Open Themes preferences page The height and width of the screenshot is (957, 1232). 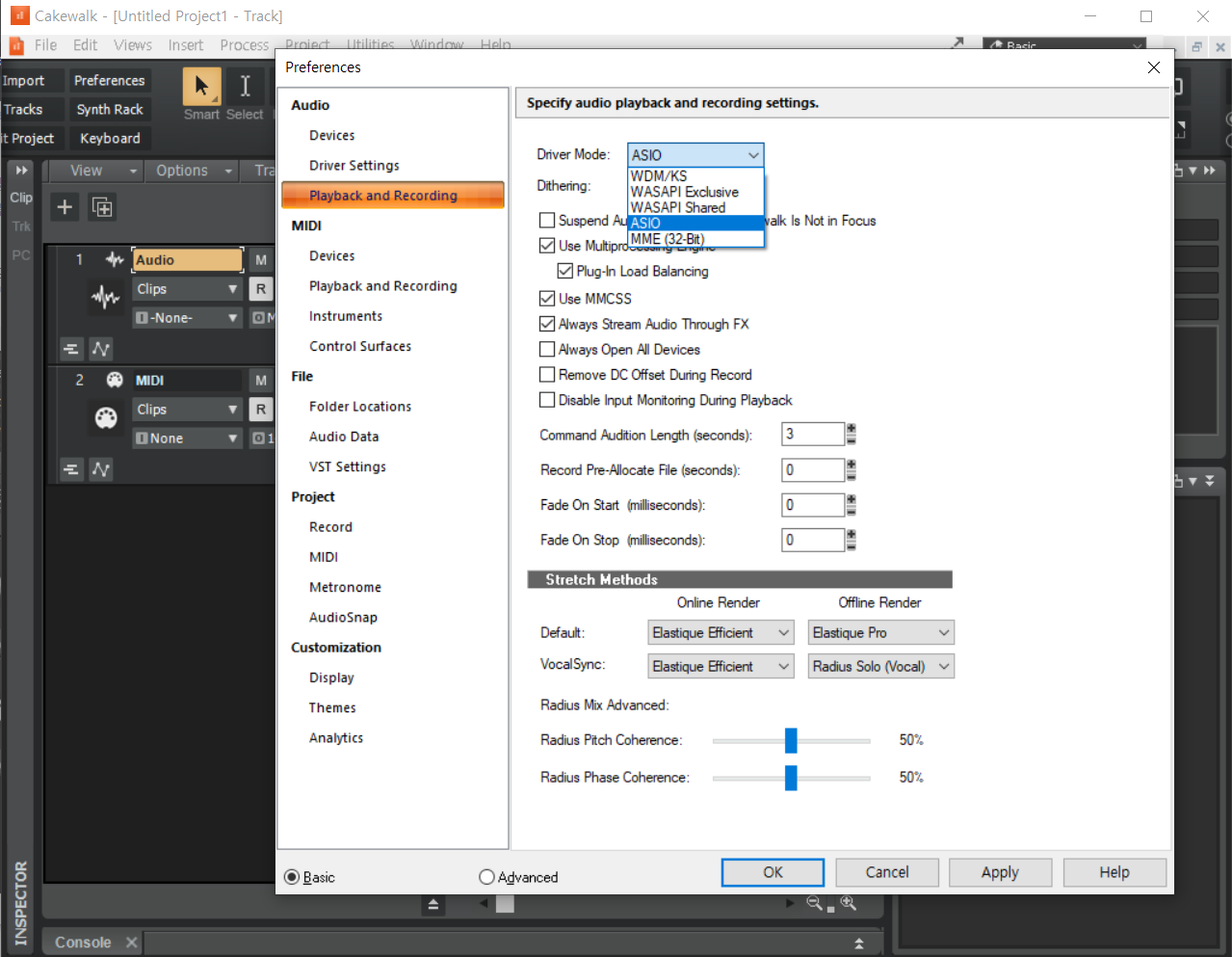point(332,707)
